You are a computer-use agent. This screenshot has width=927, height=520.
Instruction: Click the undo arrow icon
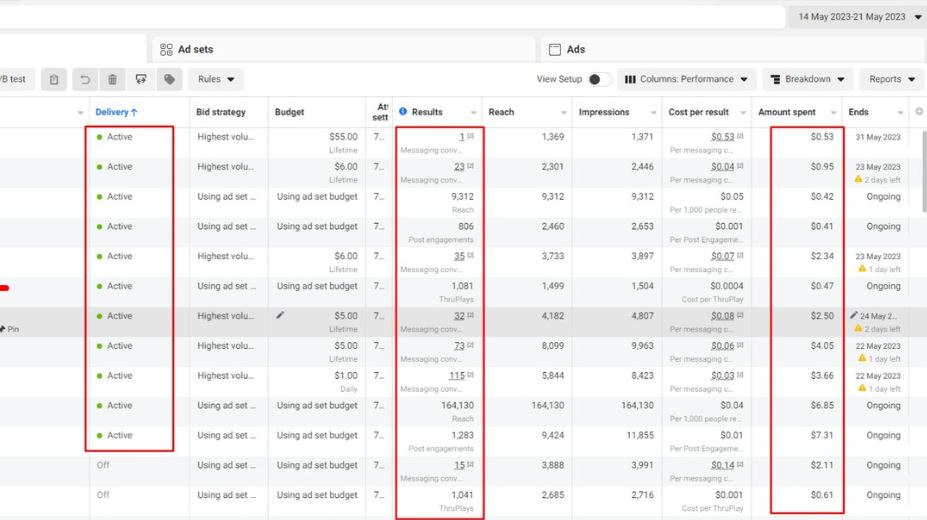pos(85,79)
